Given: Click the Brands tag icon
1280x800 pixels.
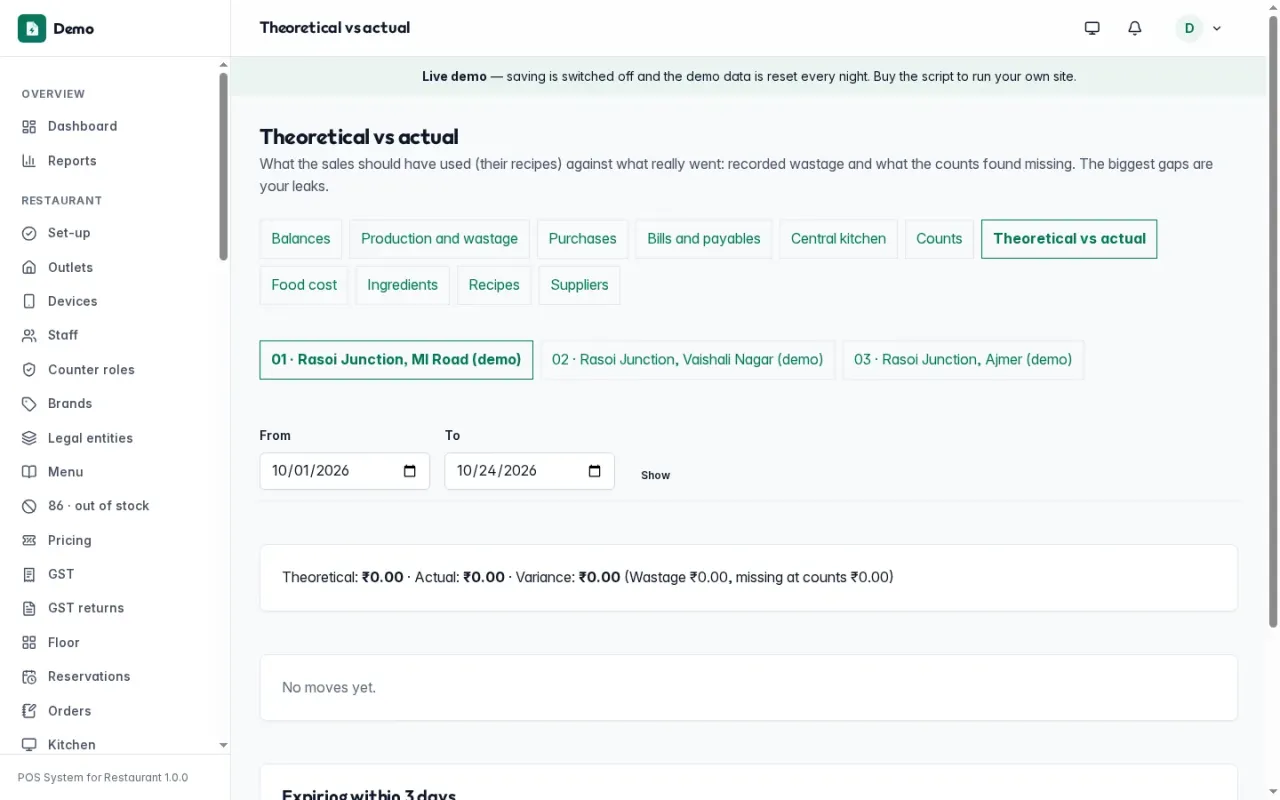Looking at the screenshot, I should point(29,404).
